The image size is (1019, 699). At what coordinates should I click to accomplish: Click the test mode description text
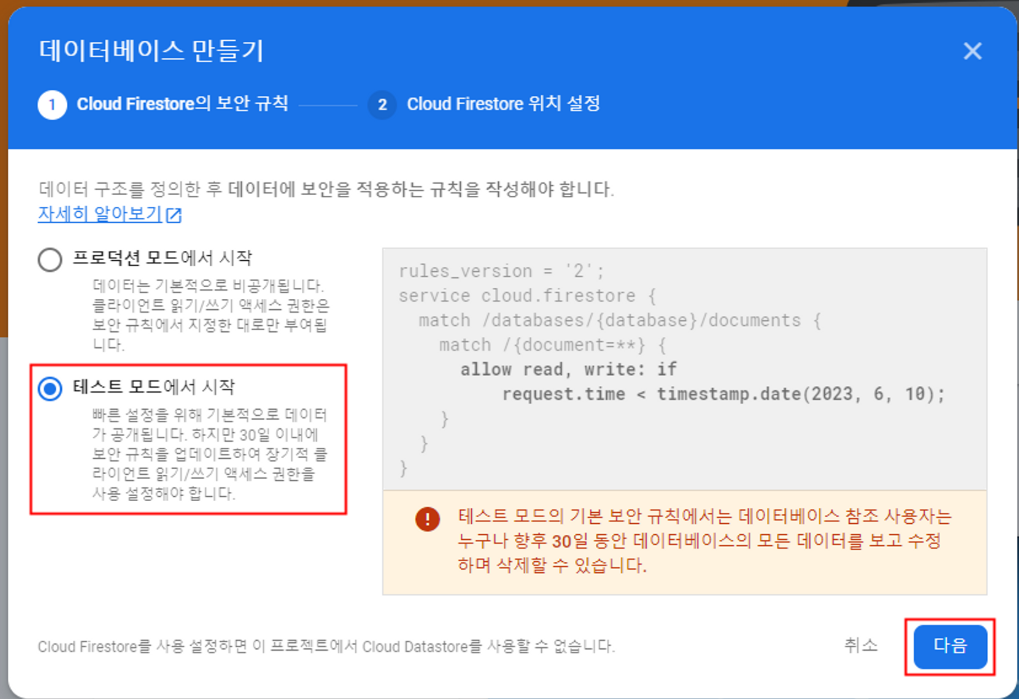[209, 454]
